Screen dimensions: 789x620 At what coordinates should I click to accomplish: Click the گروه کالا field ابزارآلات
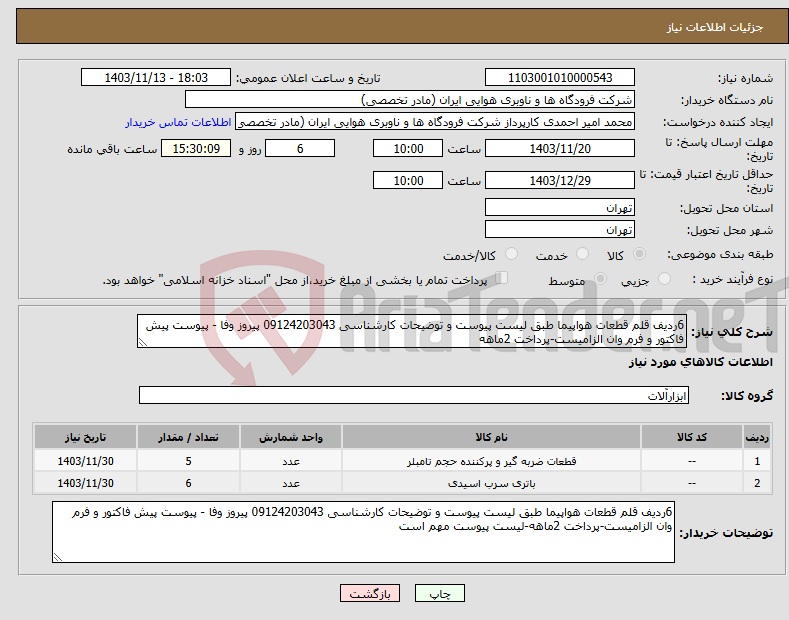(414, 396)
